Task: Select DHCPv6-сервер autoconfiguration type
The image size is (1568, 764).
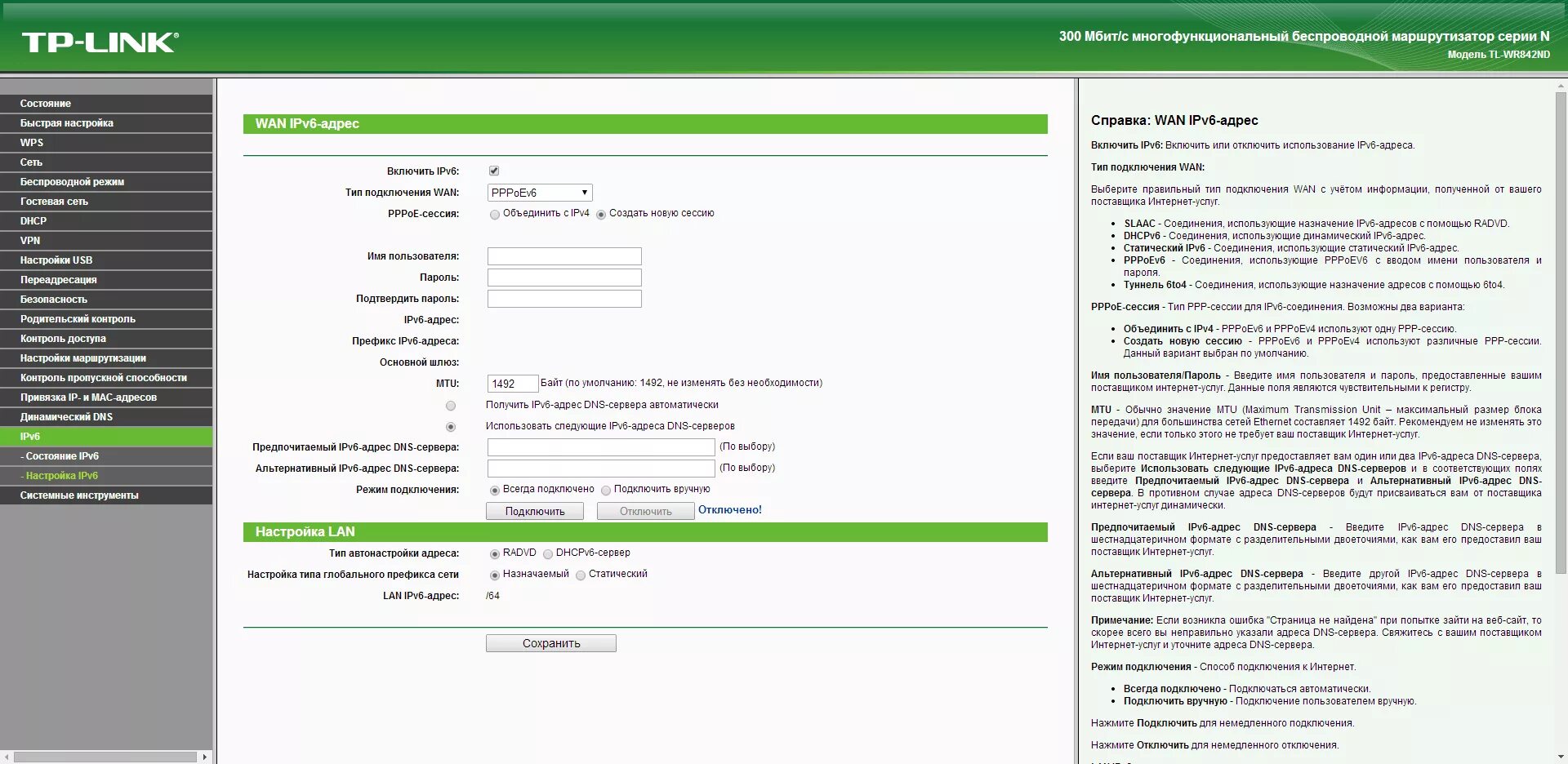Action: point(548,554)
